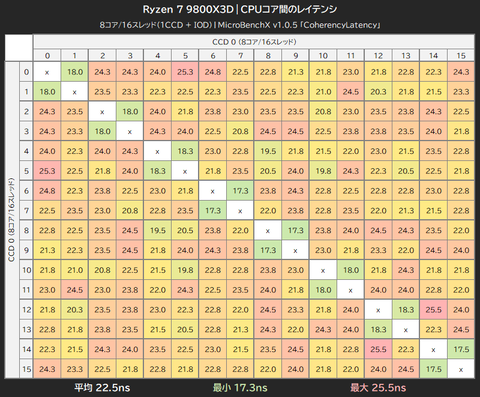Click the 最小 17.3ns minimum label
Viewport: 480px width, 397px height.
click(240, 388)
